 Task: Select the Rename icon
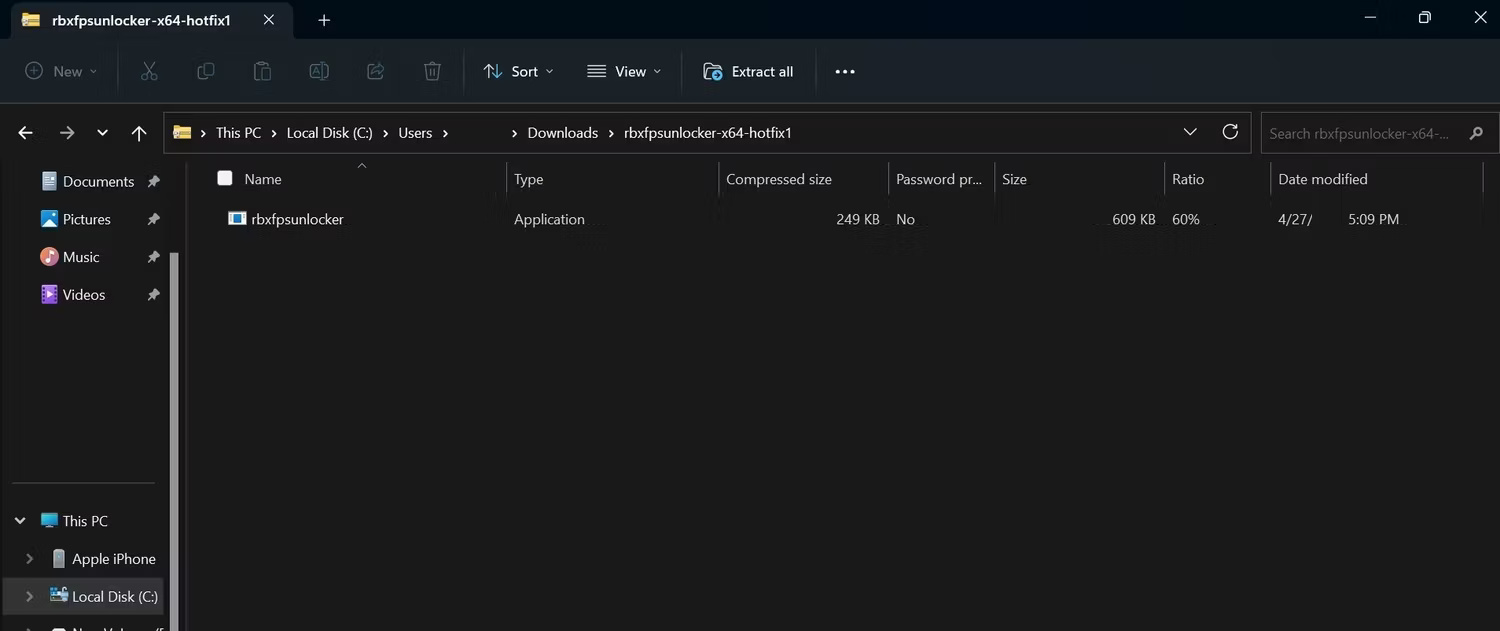click(318, 71)
